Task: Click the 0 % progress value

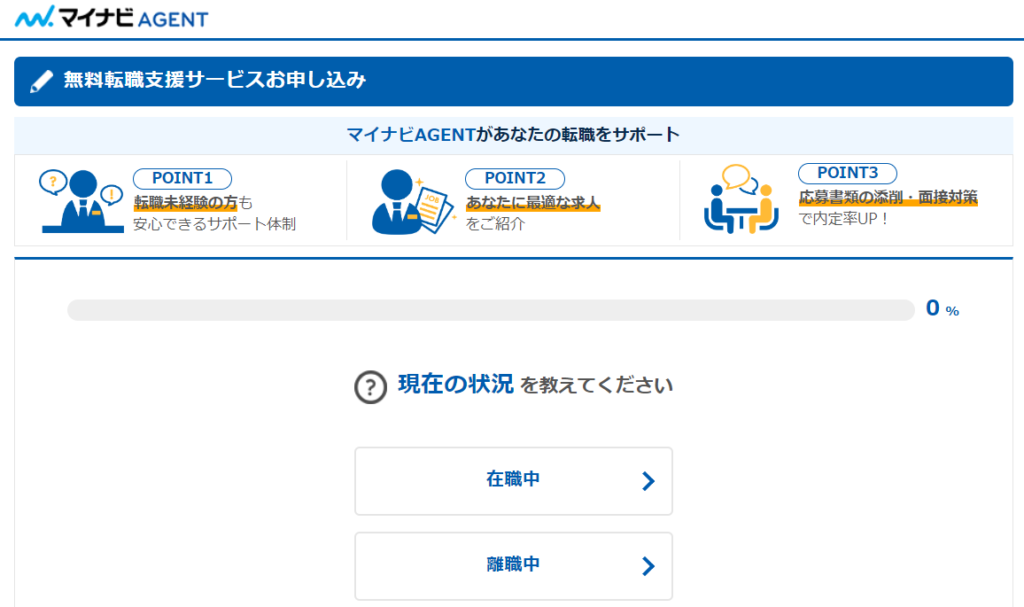Action: [x=942, y=308]
